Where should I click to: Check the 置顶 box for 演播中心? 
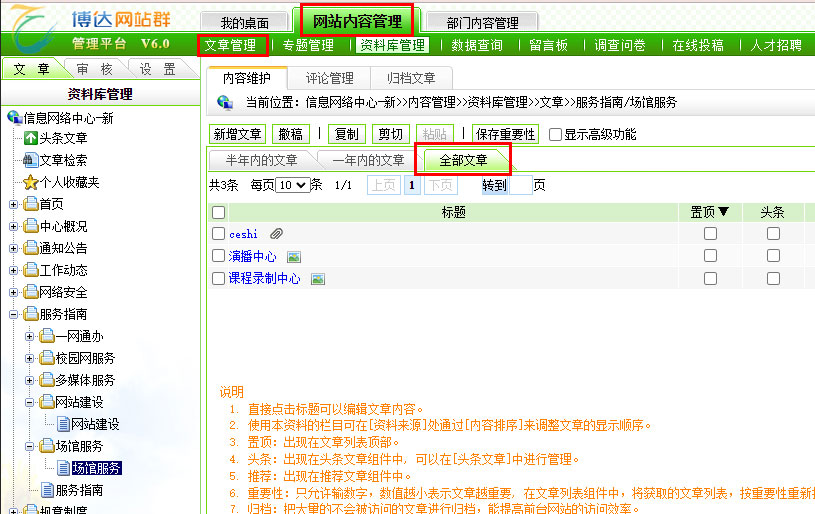coord(710,256)
